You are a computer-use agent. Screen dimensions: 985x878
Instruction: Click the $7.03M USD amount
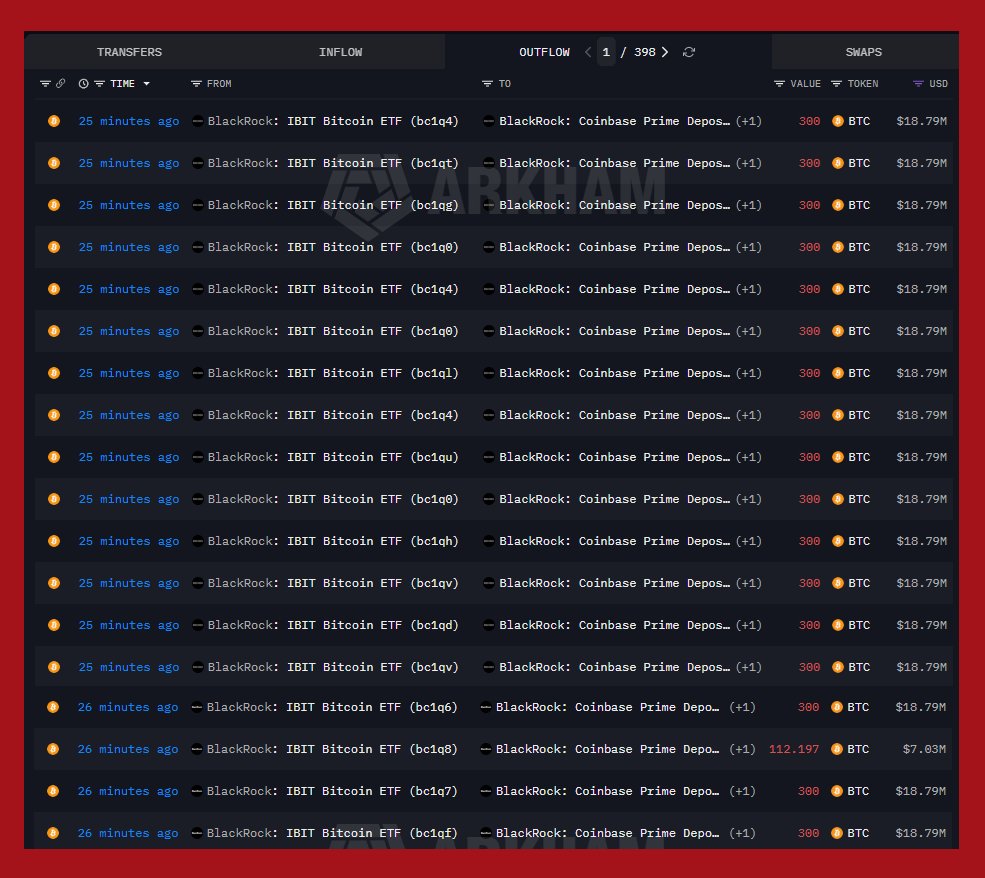click(x=924, y=749)
